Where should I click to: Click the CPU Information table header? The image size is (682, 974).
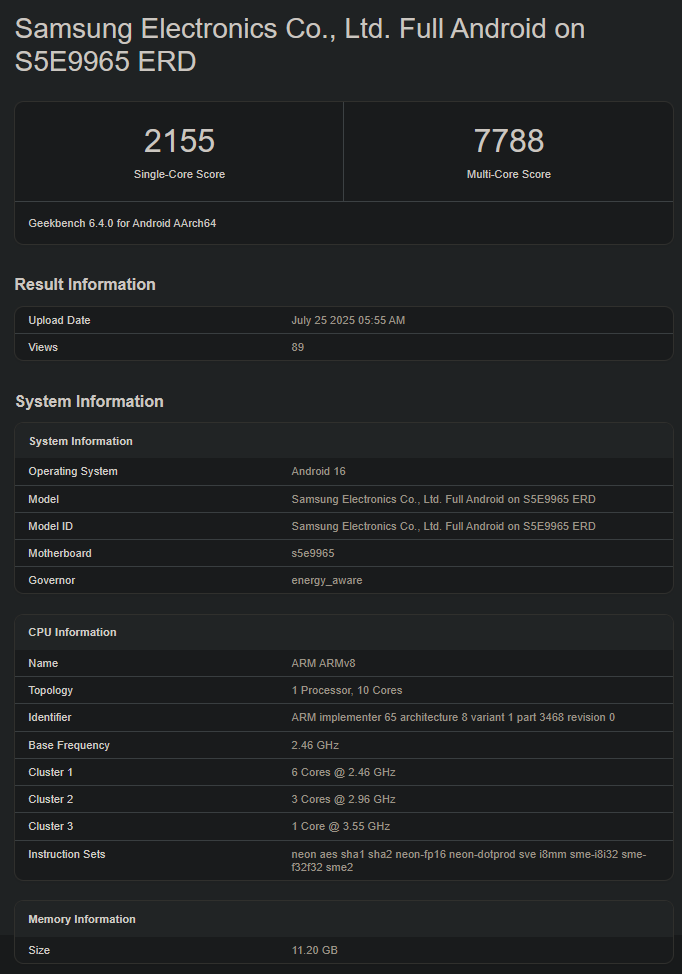click(x=72, y=632)
